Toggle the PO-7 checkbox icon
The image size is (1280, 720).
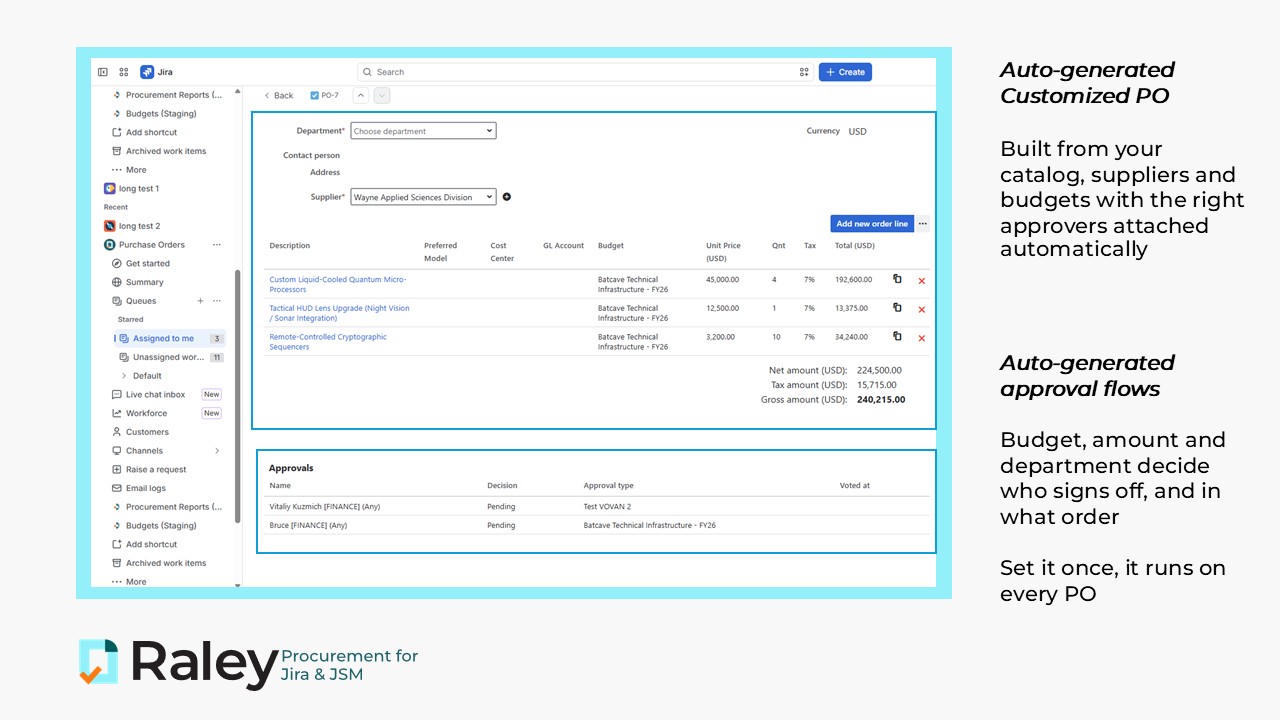point(315,96)
